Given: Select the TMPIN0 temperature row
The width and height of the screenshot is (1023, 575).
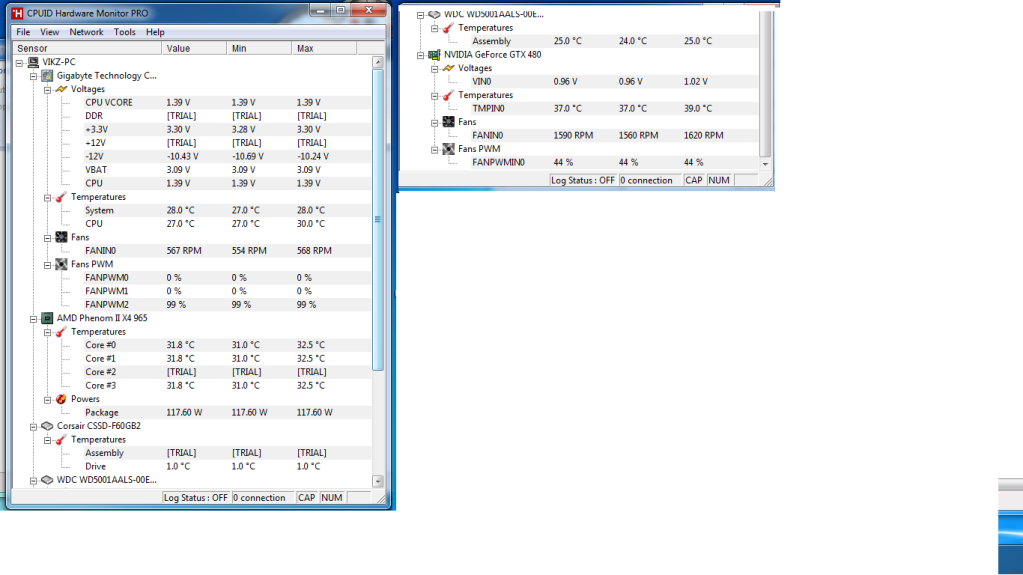Looking at the screenshot, I should click(x=488, y=108).
